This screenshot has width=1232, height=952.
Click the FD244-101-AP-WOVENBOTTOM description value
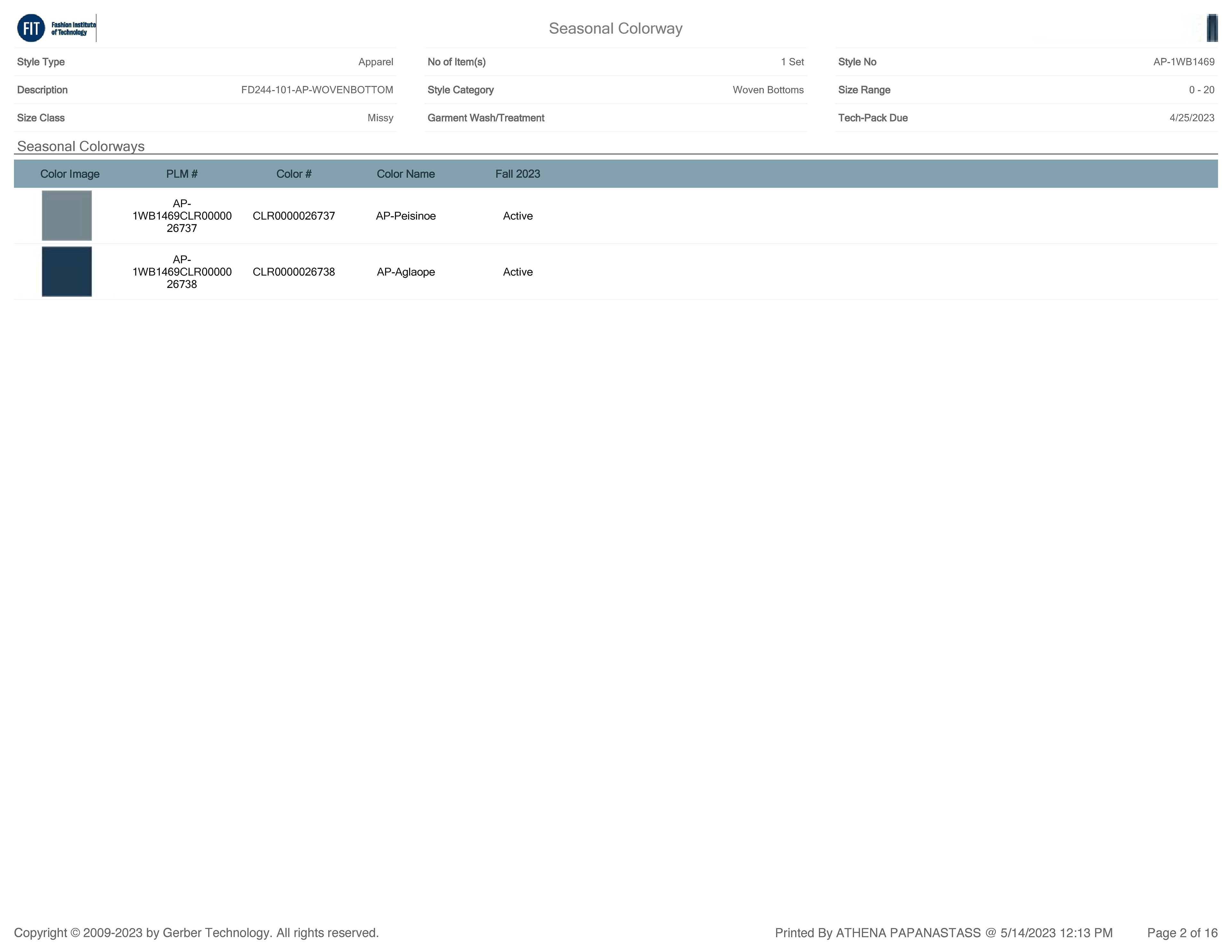point(317,90)
